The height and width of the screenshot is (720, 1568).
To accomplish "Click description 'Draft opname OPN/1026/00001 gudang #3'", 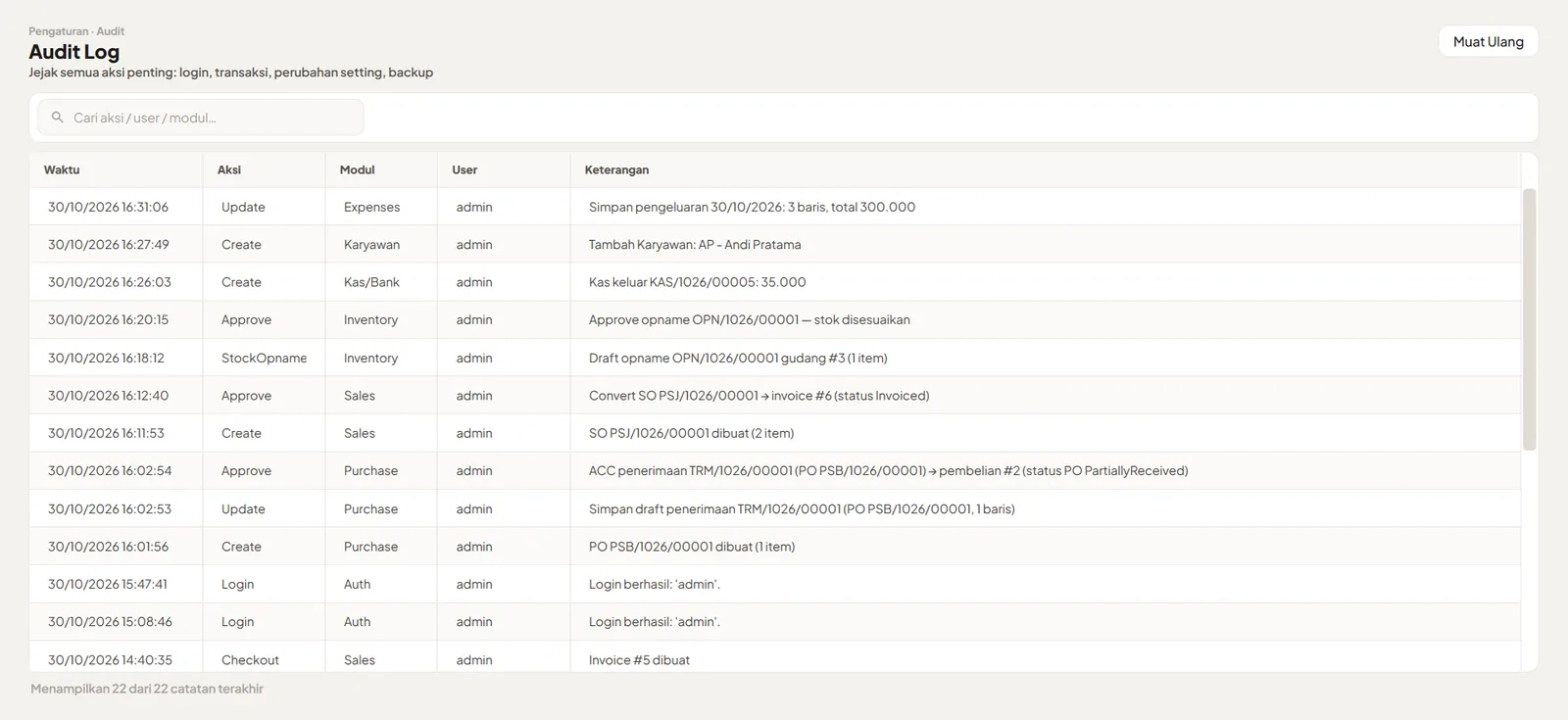I will 738,358.
